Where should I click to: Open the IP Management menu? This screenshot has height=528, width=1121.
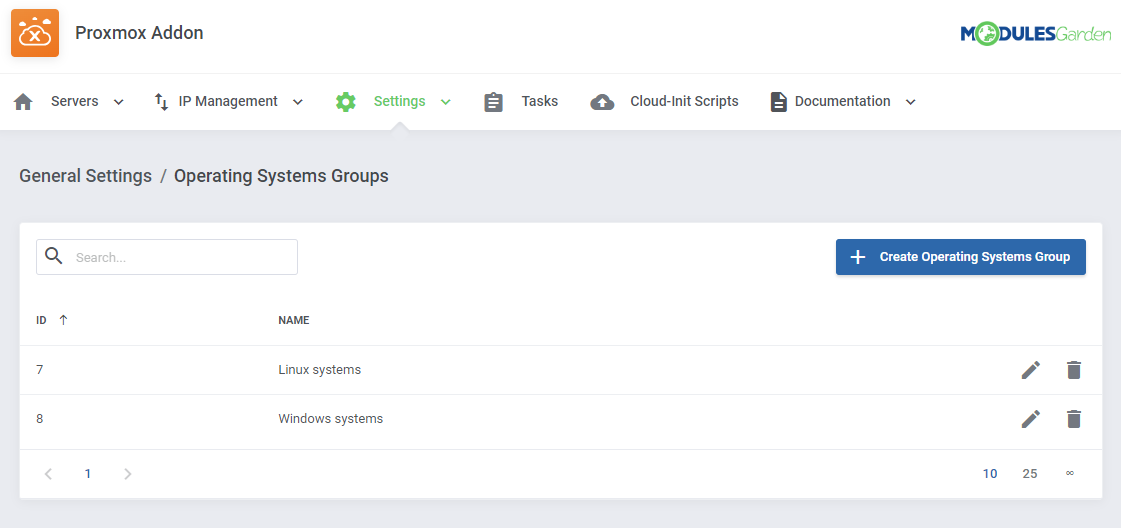point(229,101)
